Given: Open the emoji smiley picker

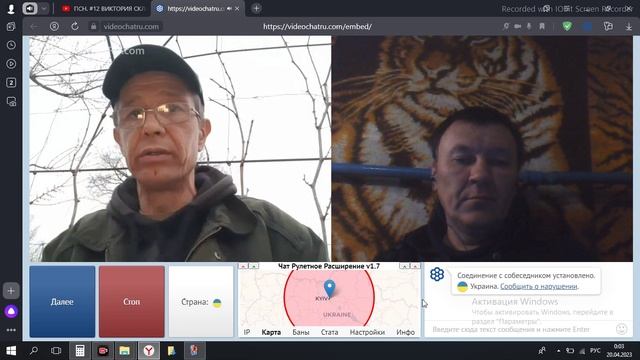Looking at the screenshot, I should pos(621,329).
